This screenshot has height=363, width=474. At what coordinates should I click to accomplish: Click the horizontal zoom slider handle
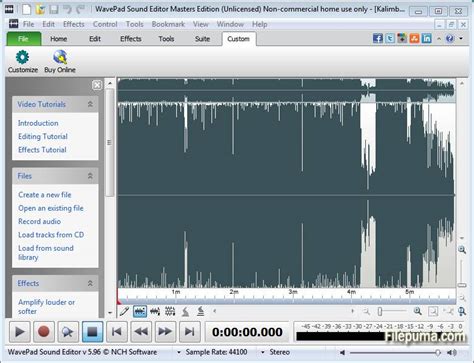coord(380,311)
